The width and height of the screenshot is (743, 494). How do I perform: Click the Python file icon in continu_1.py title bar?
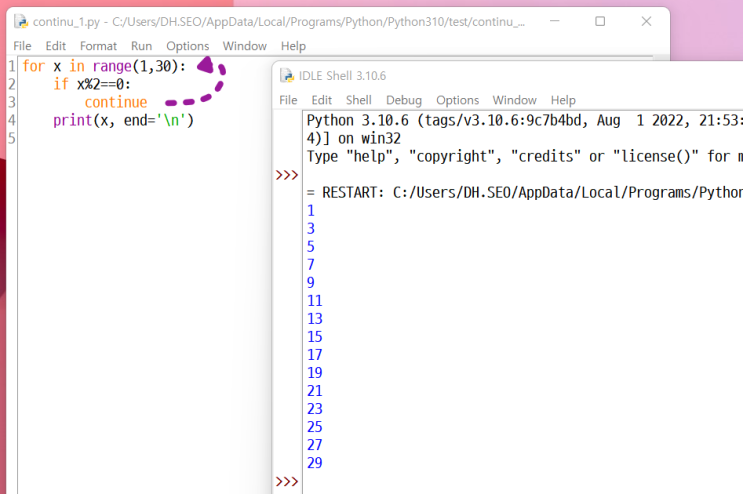(x=20, y=21)
